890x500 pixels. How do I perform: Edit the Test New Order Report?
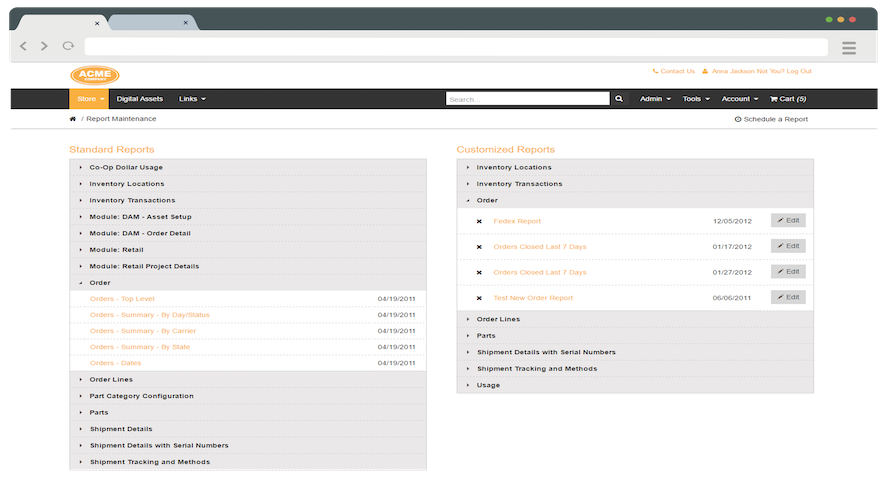[788, 297]
